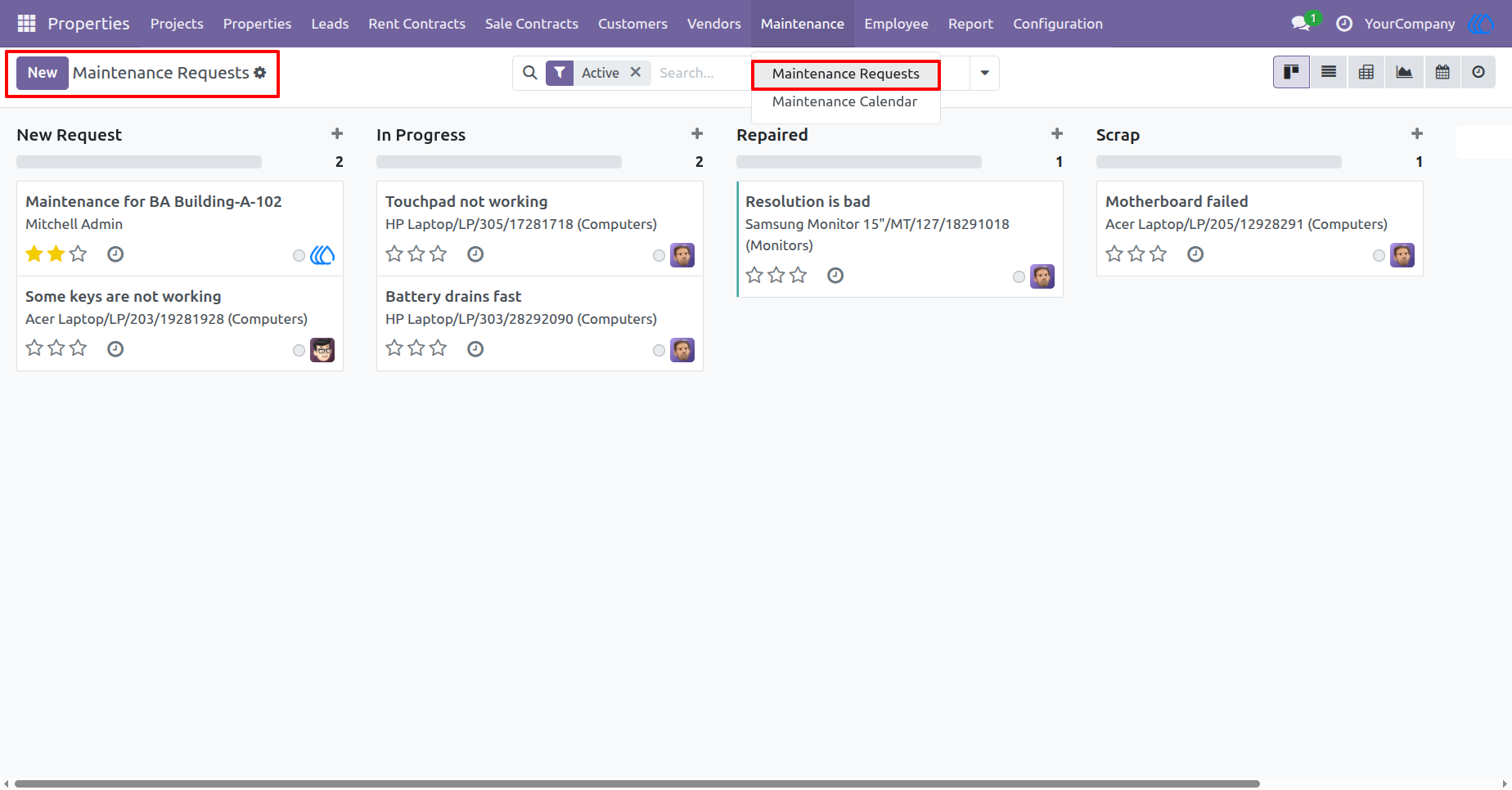This screenshot has width=1512, height=790.
Task: Open the Report menu
Action: pyautogui.click(x=970, y=24)
